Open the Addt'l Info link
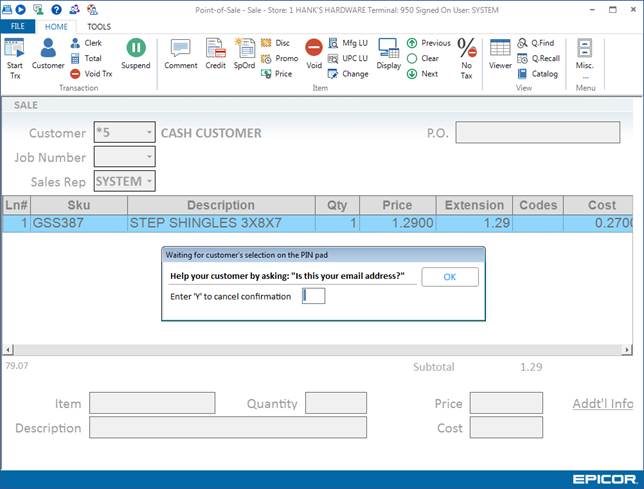Screen dimensions: 644x489 point(602,404)
